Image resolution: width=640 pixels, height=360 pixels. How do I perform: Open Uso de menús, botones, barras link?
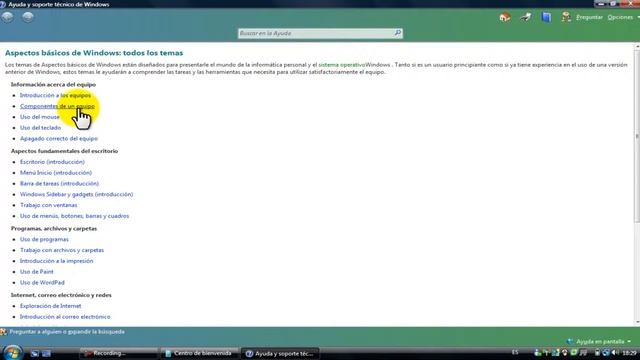click(74, 216)
